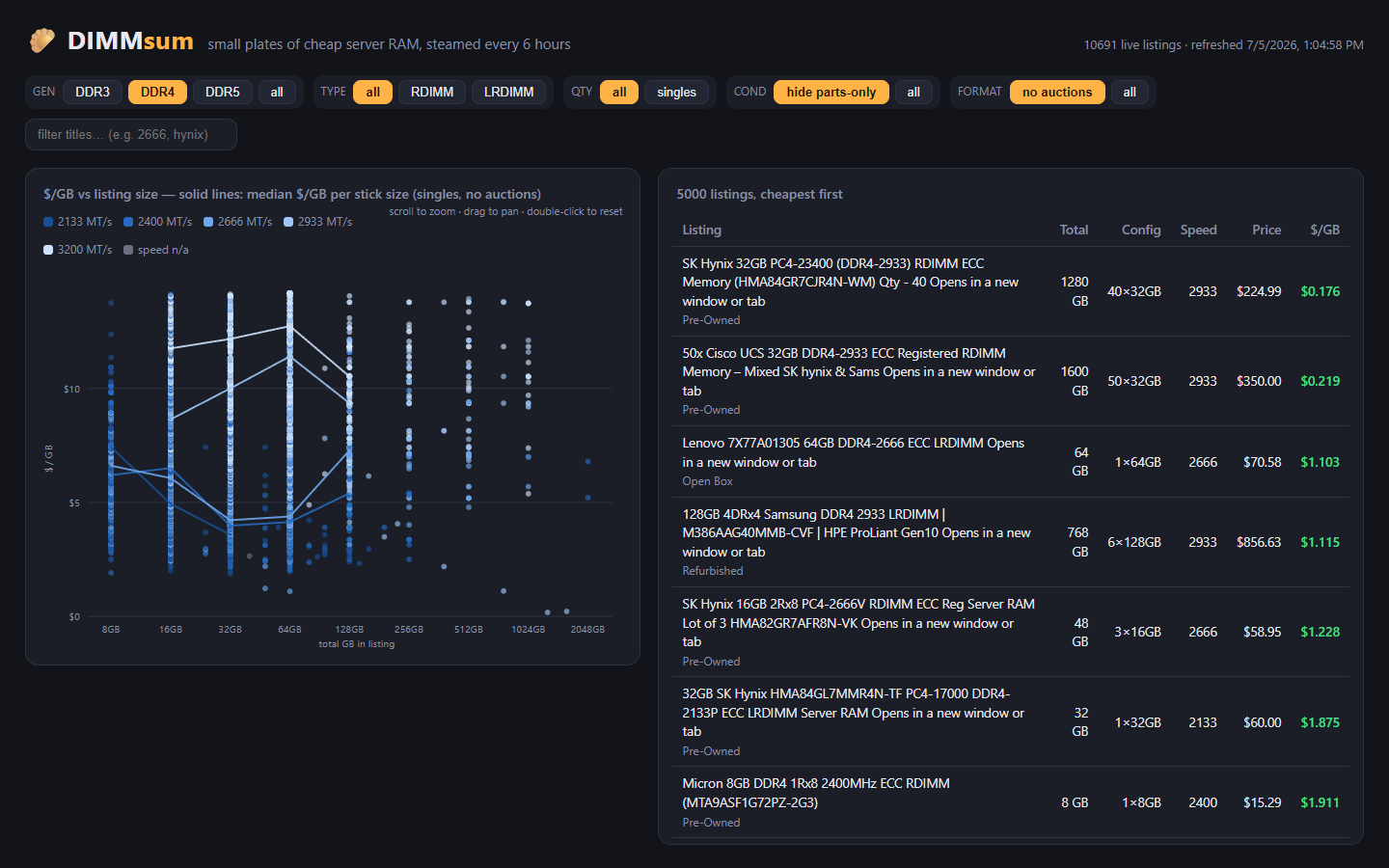Toggle the 'speed n/a' legend swatch

click(x=128, y=250)
